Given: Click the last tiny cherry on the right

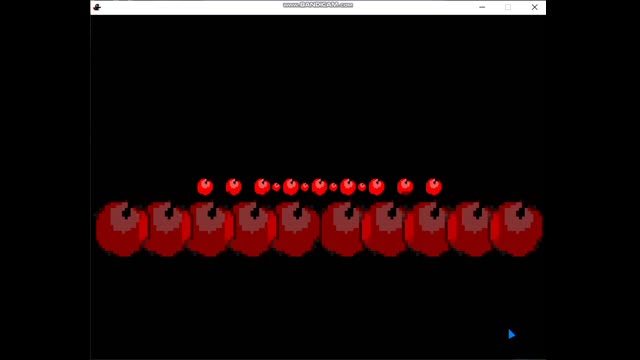Looking at the screenshot, I should click(362, 187).
